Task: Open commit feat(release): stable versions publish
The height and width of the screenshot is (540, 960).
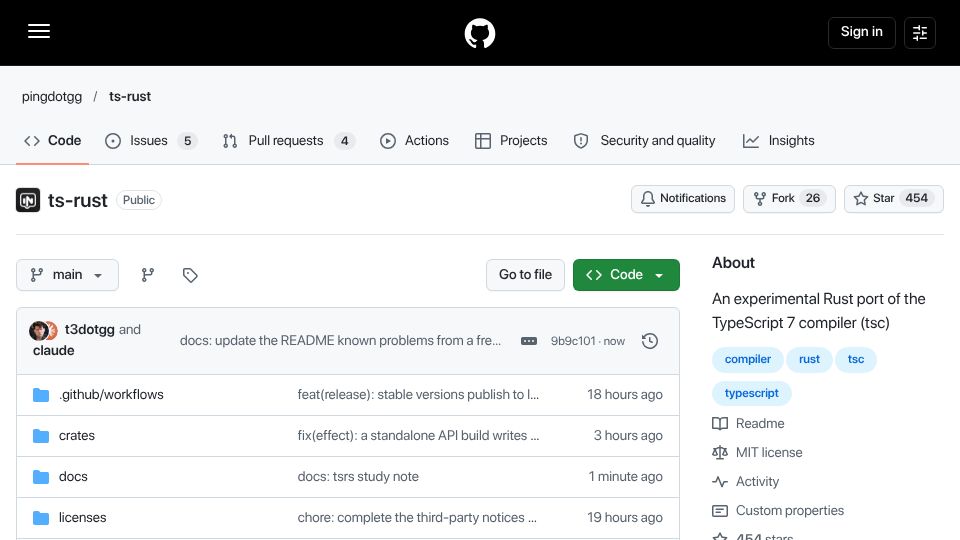Action: click(418, 395)
